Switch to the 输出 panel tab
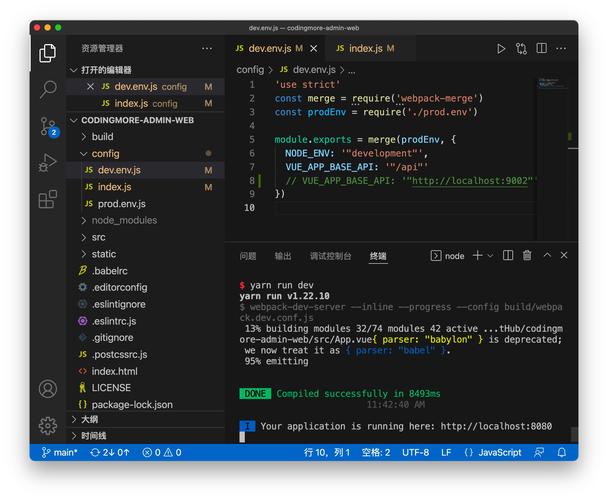The height and width of the screenshot is (500, 608). [x=283, y=256]
